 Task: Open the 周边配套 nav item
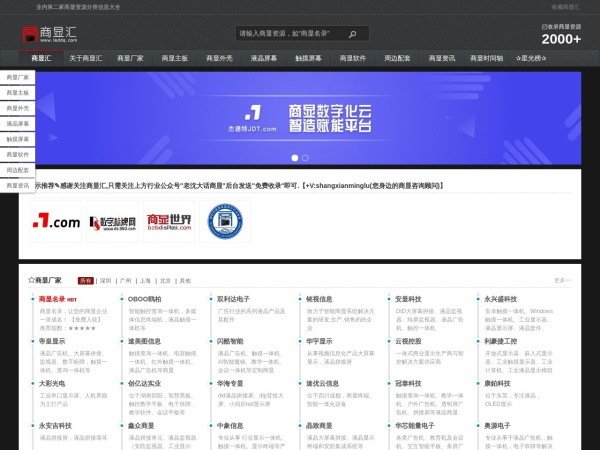[x=397, y=58]
